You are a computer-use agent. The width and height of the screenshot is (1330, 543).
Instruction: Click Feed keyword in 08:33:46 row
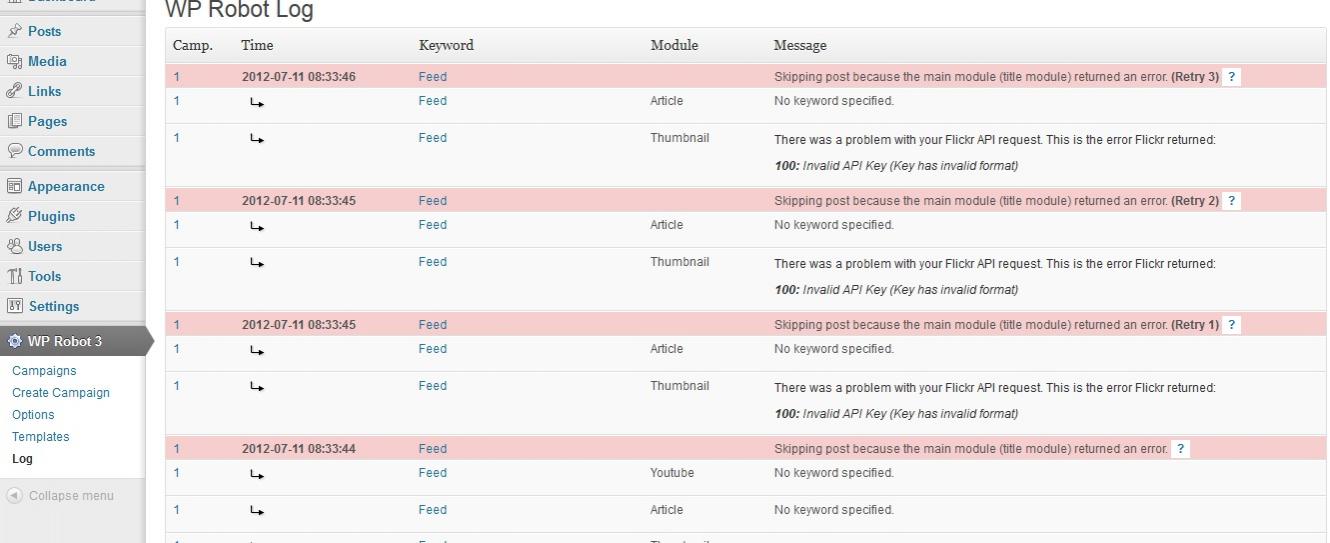pyautogui.click(x=432, y=77)
